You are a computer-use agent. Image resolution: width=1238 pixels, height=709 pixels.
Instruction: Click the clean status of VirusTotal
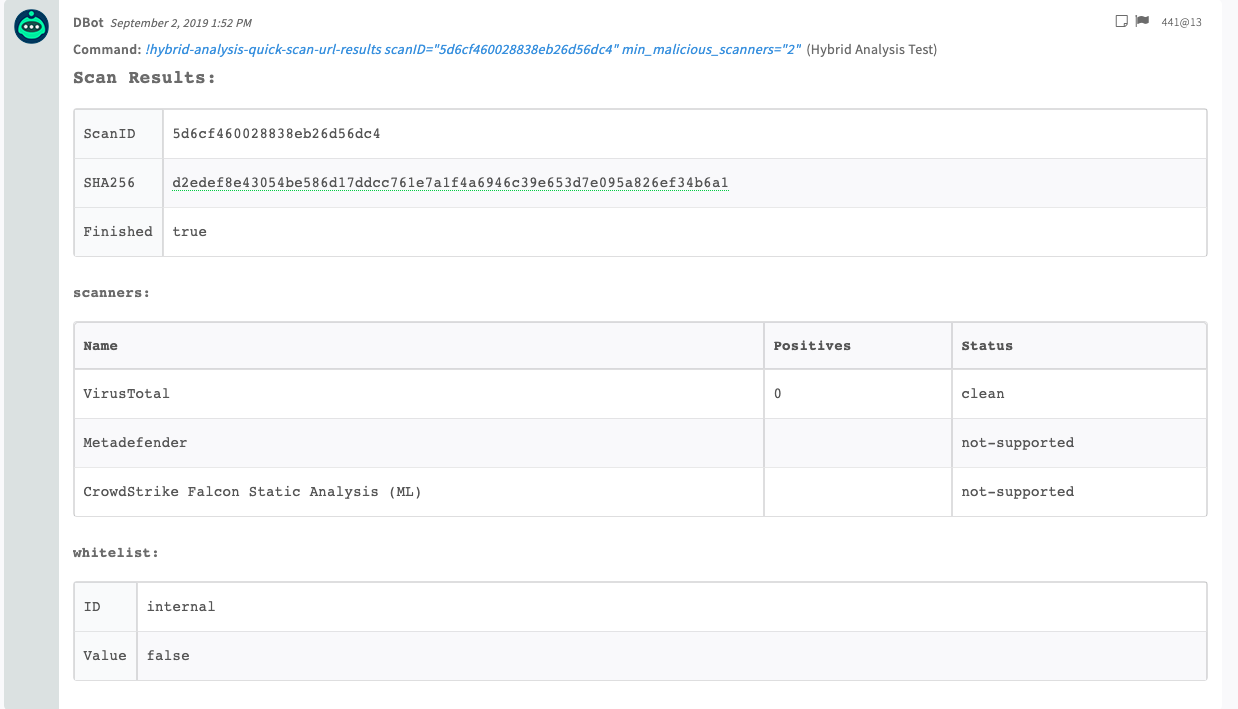(x=982, y=394)
